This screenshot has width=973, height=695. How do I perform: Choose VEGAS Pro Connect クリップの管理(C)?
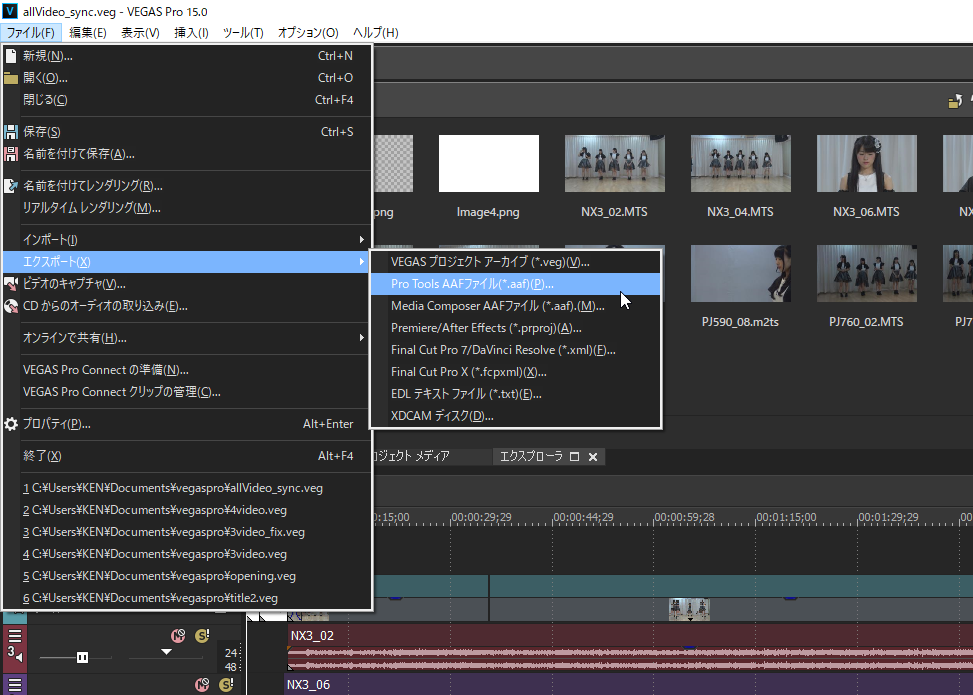click(187, 392)
